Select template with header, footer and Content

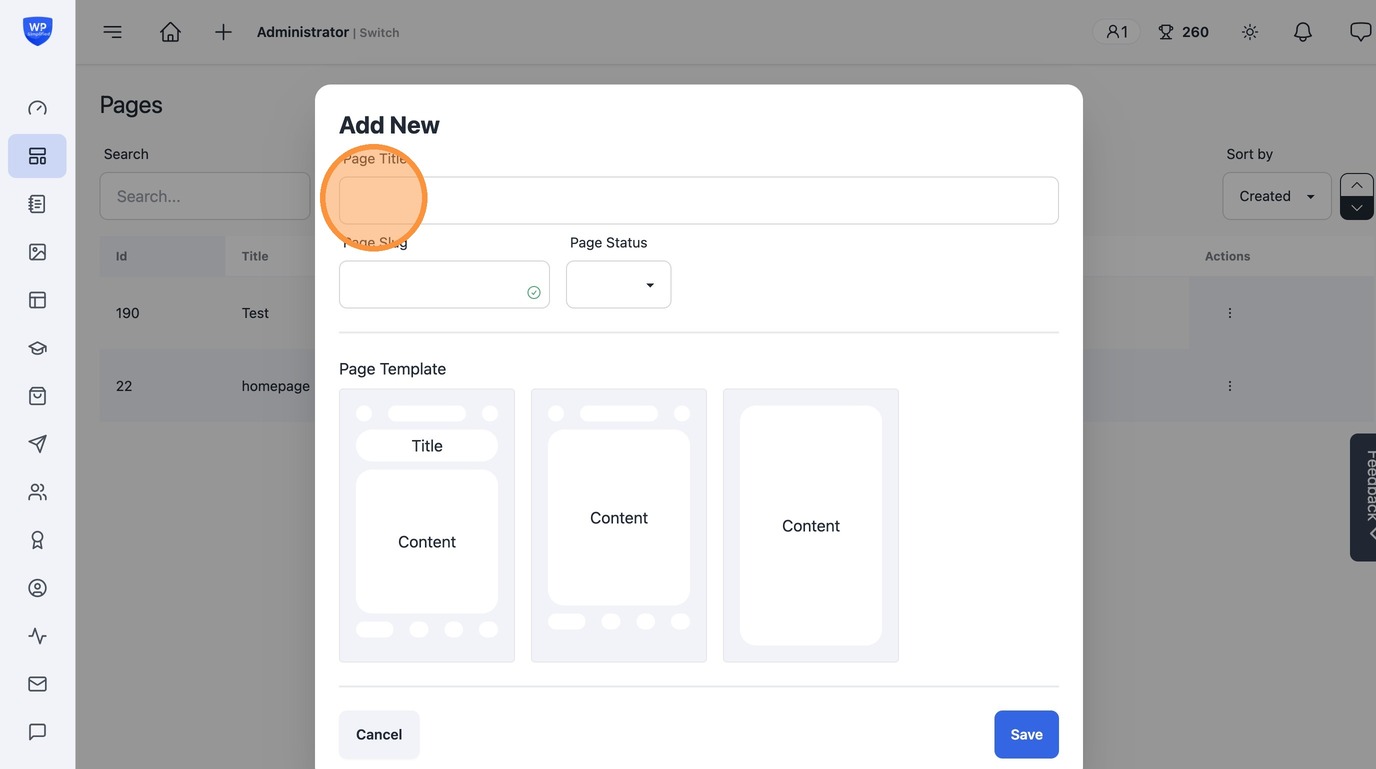[x=619, y=525]
